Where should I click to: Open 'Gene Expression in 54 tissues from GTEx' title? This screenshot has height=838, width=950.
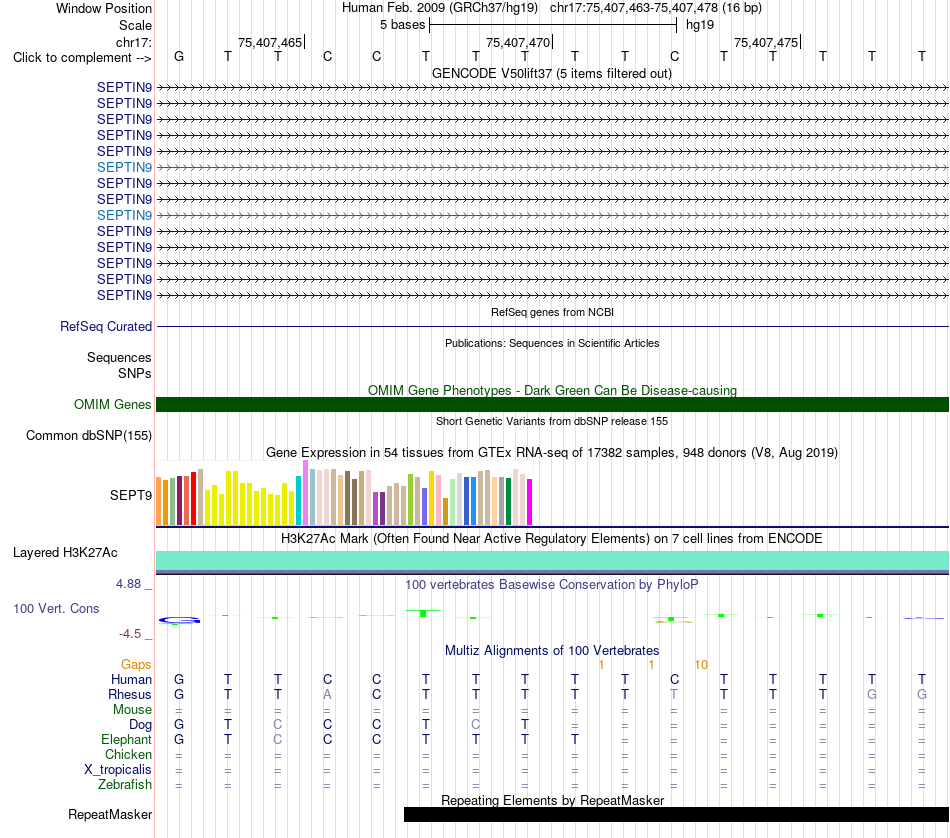point(552,453)
